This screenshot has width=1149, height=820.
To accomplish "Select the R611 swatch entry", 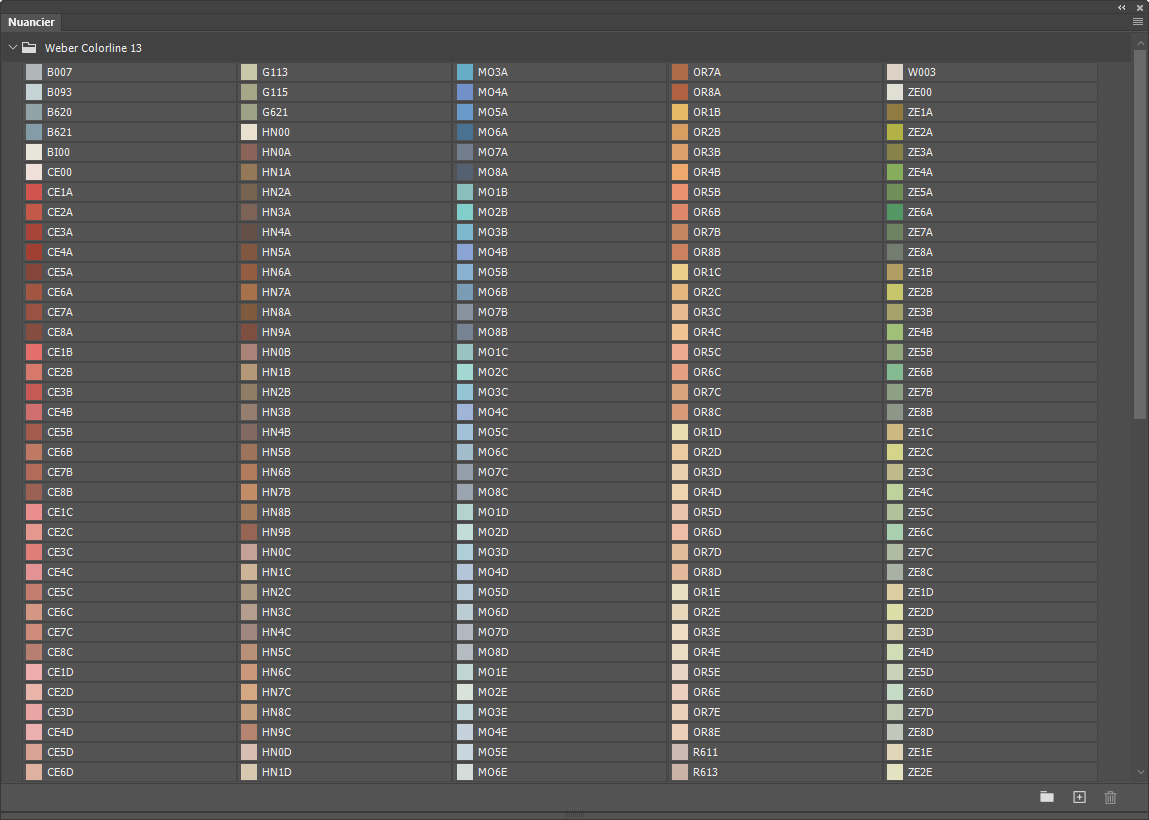I will pyautogui.click(x=775, y=752).
